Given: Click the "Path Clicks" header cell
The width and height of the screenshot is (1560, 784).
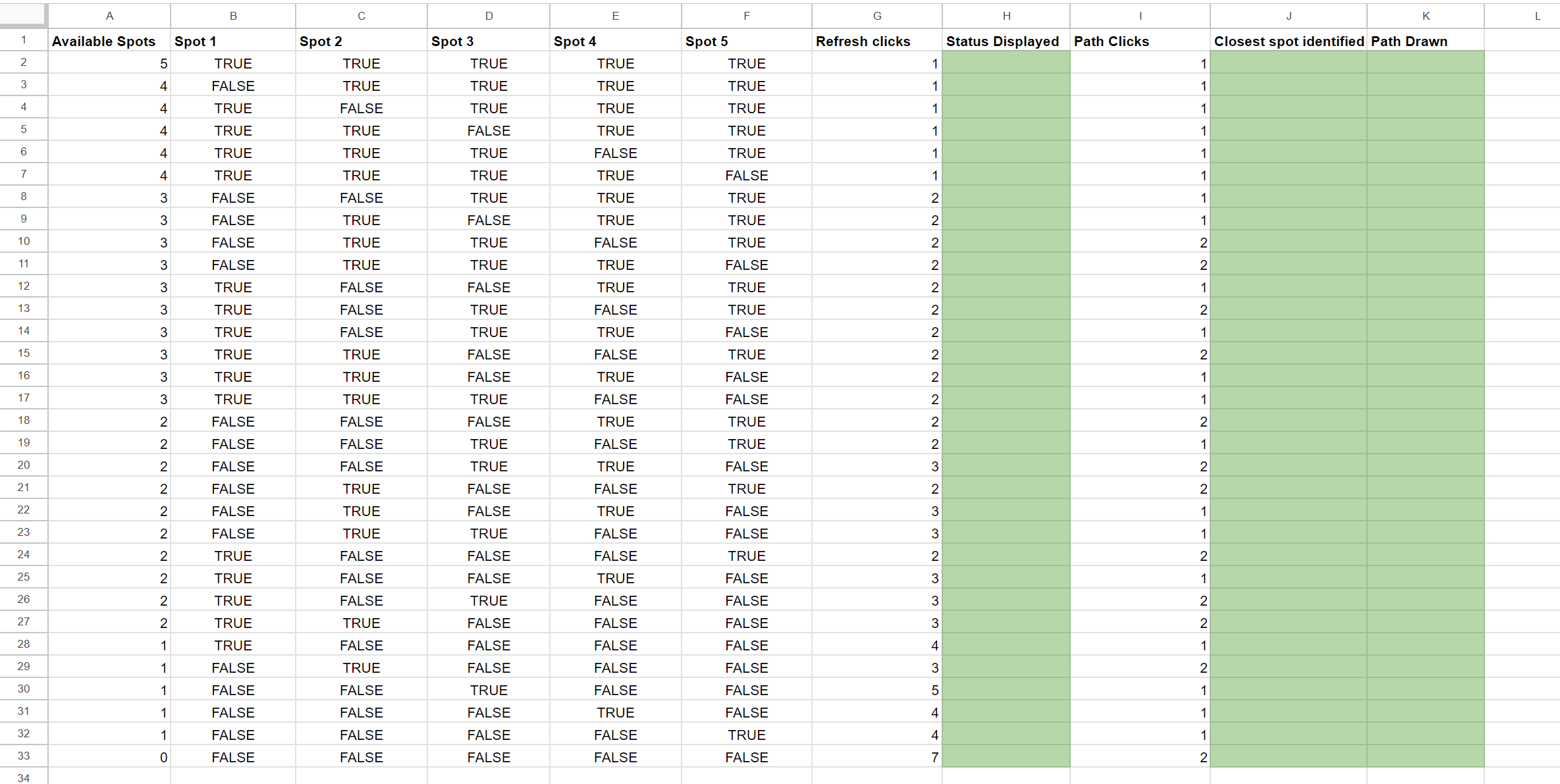Looking at the screenshot, I should coord(1141,41).
